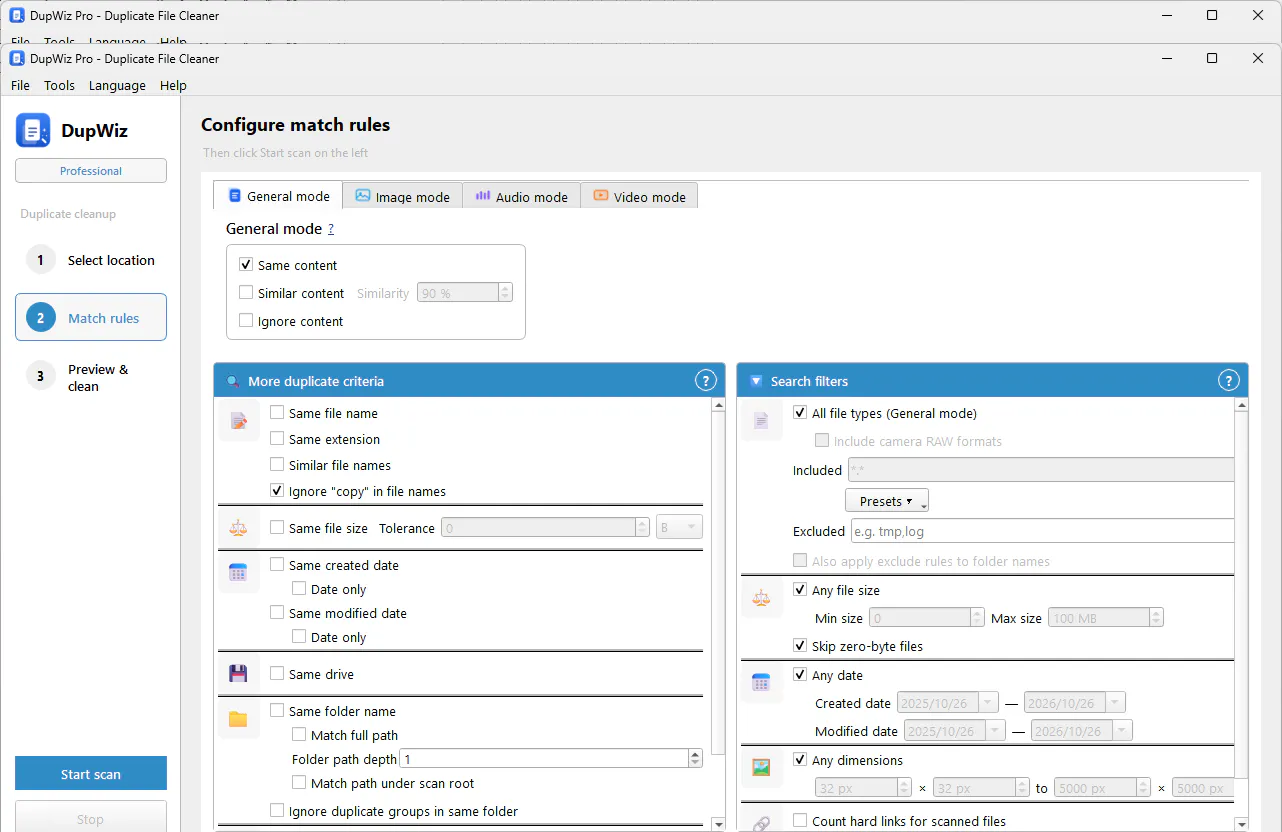1282x832 pixels.
Task: Toggle Ignore "copy" in file names
Action: click(277, 491)
